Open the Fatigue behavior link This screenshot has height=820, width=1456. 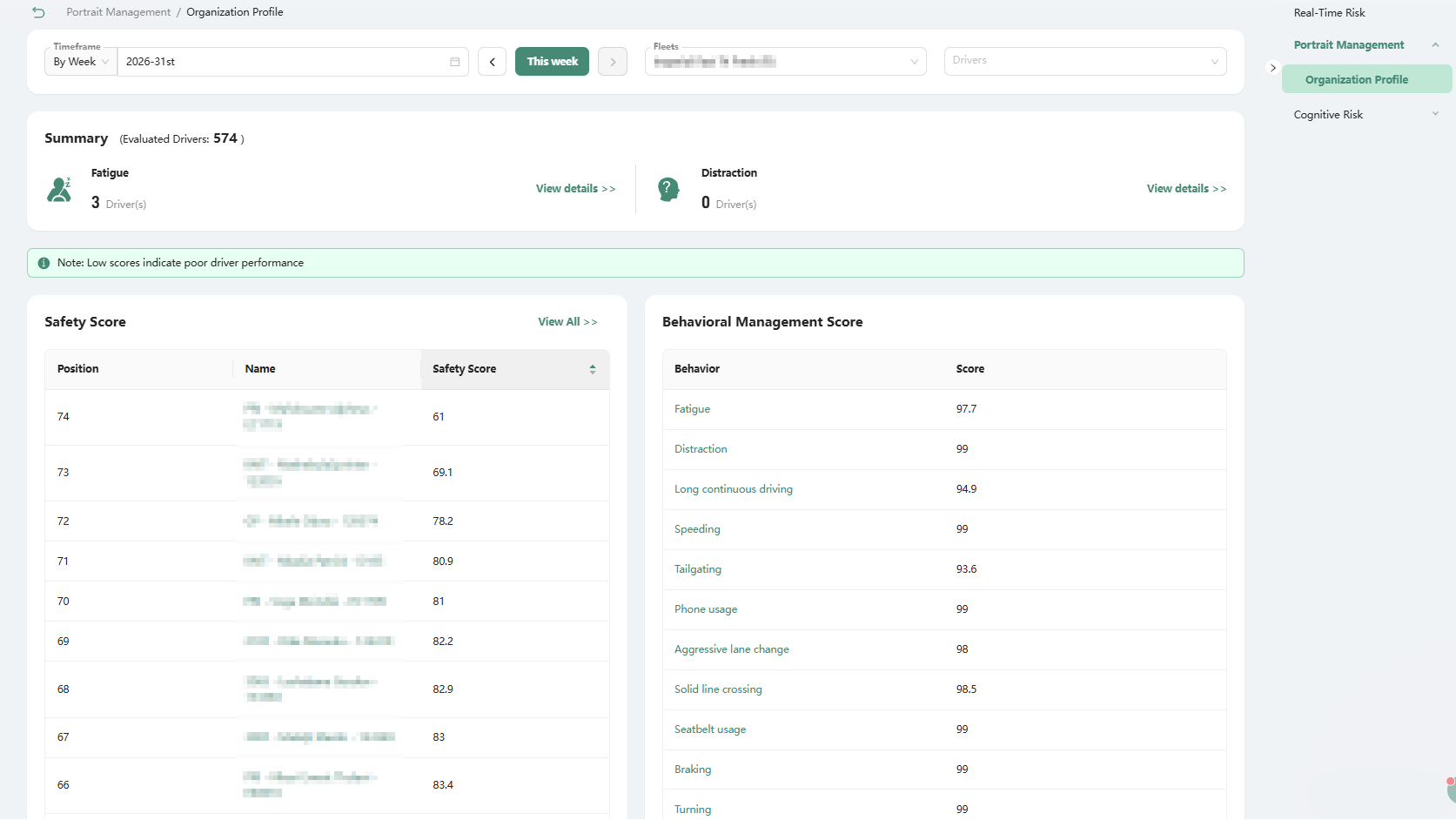coord(692,409)
